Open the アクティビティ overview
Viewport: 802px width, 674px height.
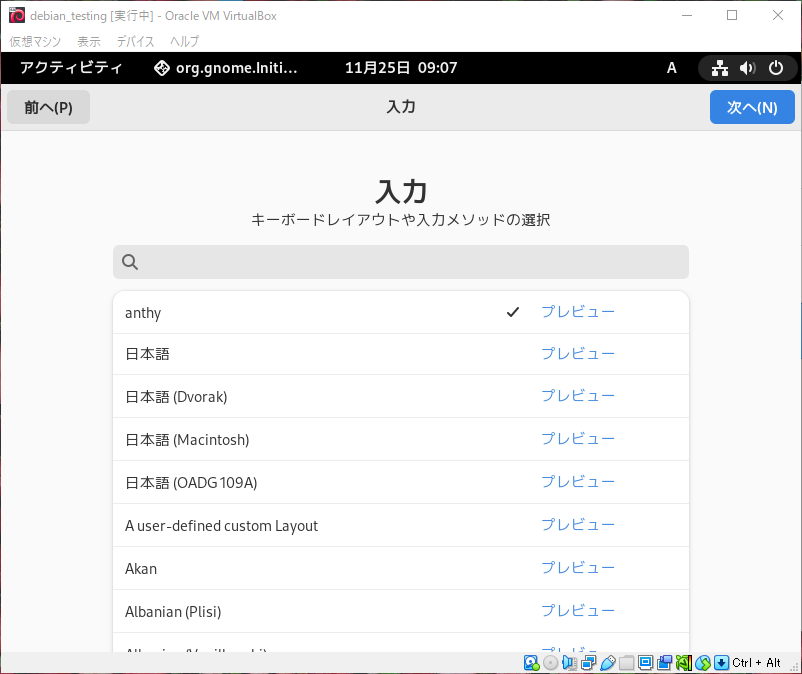click(71, 68)
